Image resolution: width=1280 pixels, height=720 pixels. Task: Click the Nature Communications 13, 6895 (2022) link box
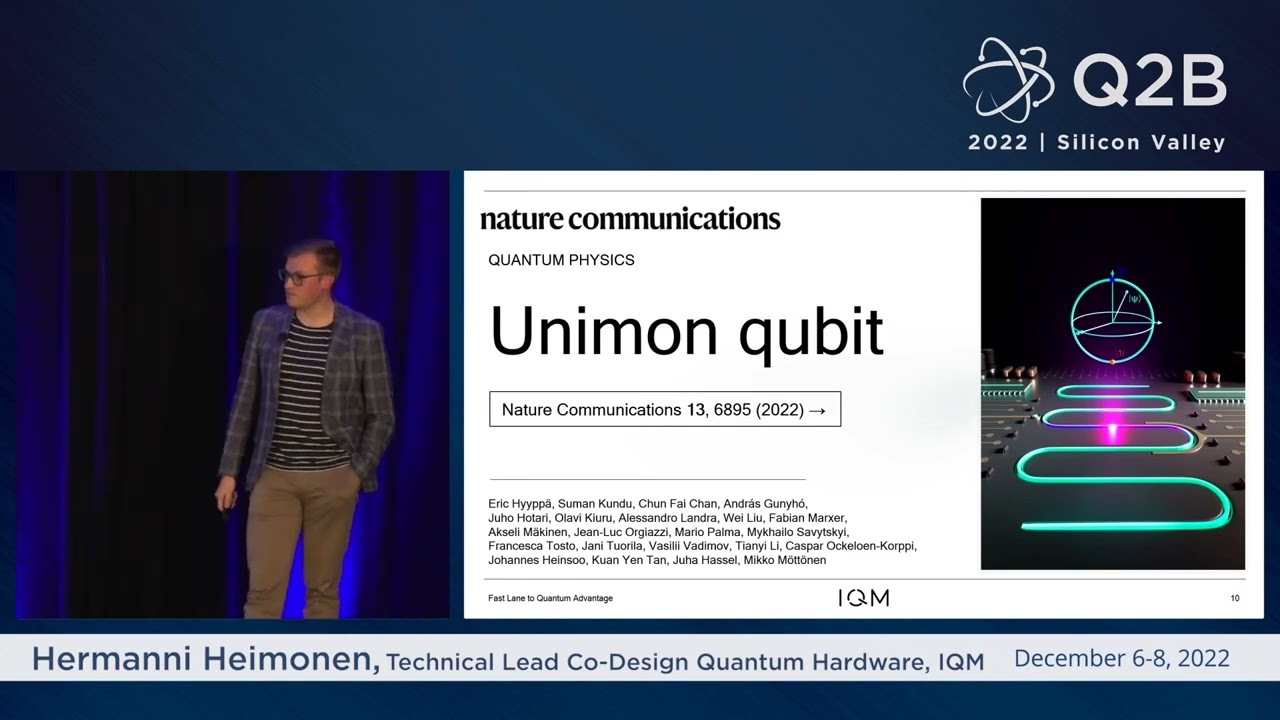pos(665,409)
